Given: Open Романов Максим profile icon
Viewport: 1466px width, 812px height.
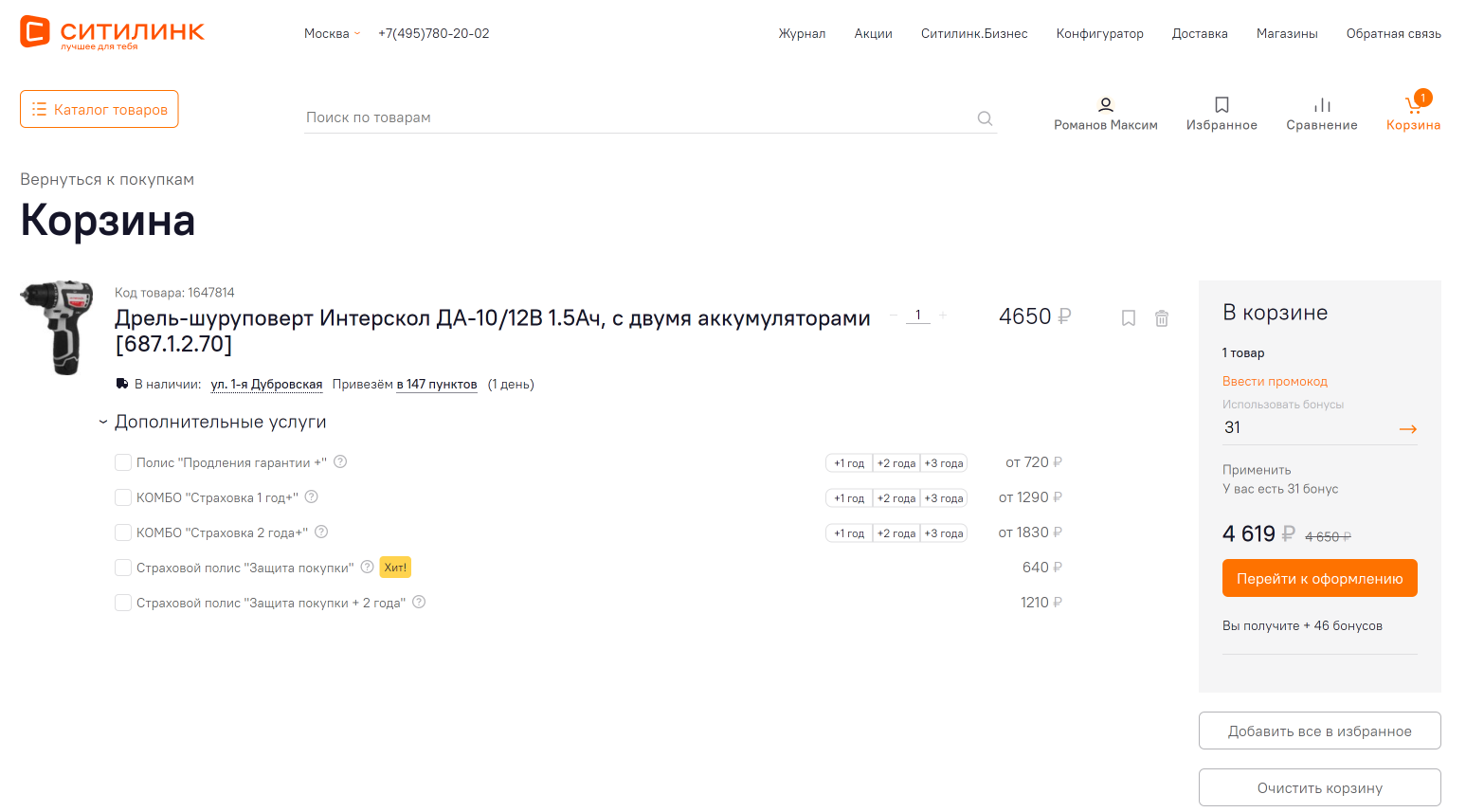Looking at the screenshot, I should coord(1105,105).
